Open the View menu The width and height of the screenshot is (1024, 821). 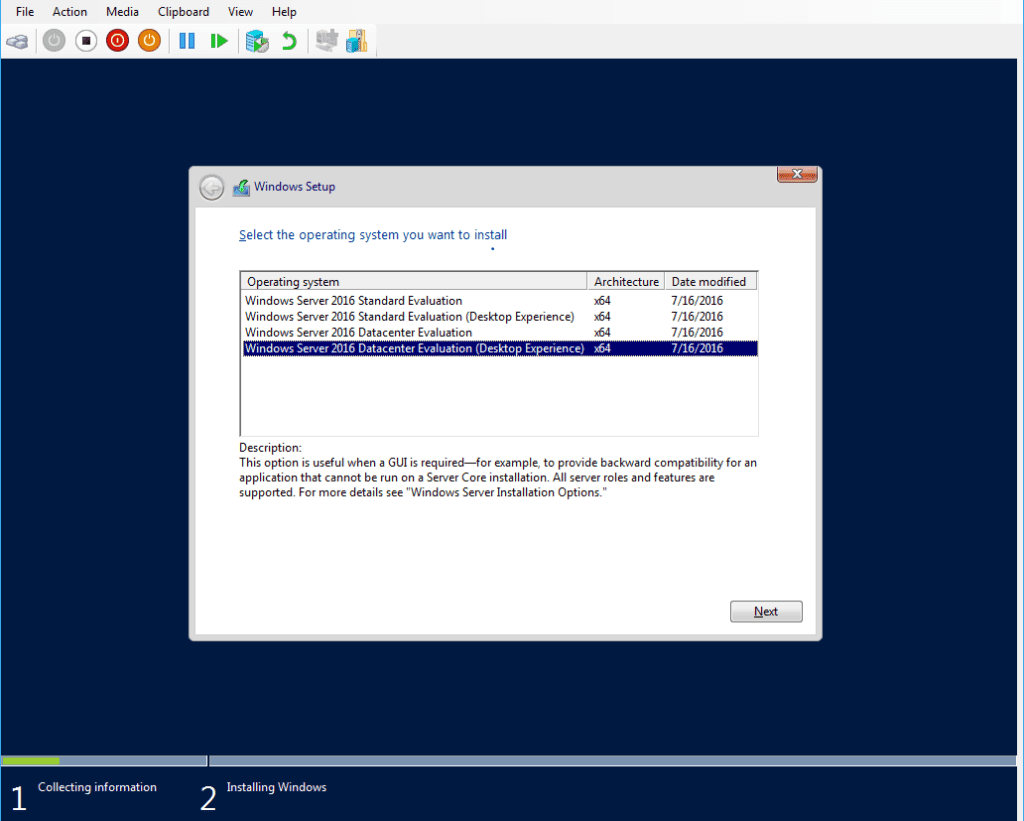[x=240, y=12]
